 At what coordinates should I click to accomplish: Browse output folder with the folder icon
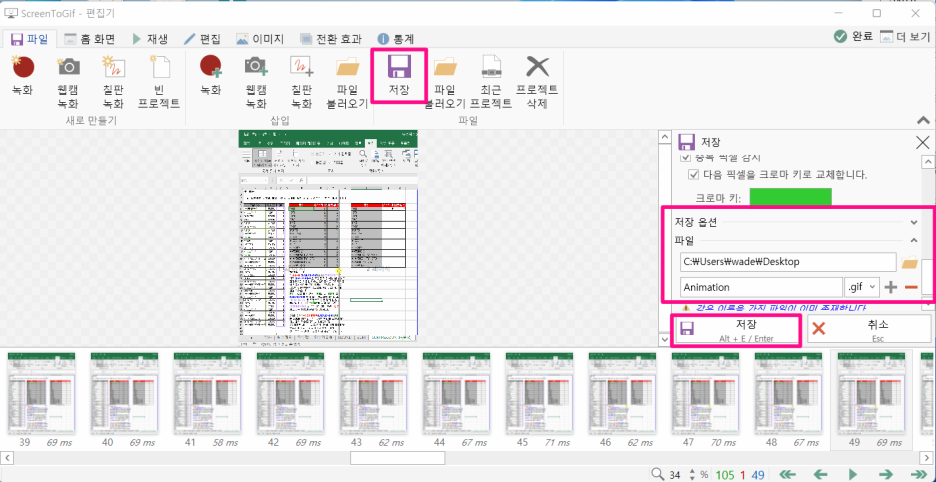click(909, 262)
